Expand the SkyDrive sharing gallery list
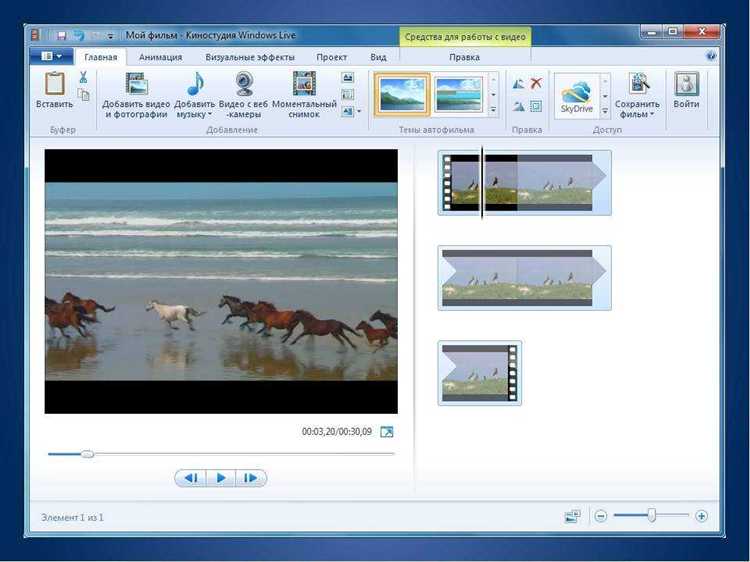750x562 pixels. [605, 111]
